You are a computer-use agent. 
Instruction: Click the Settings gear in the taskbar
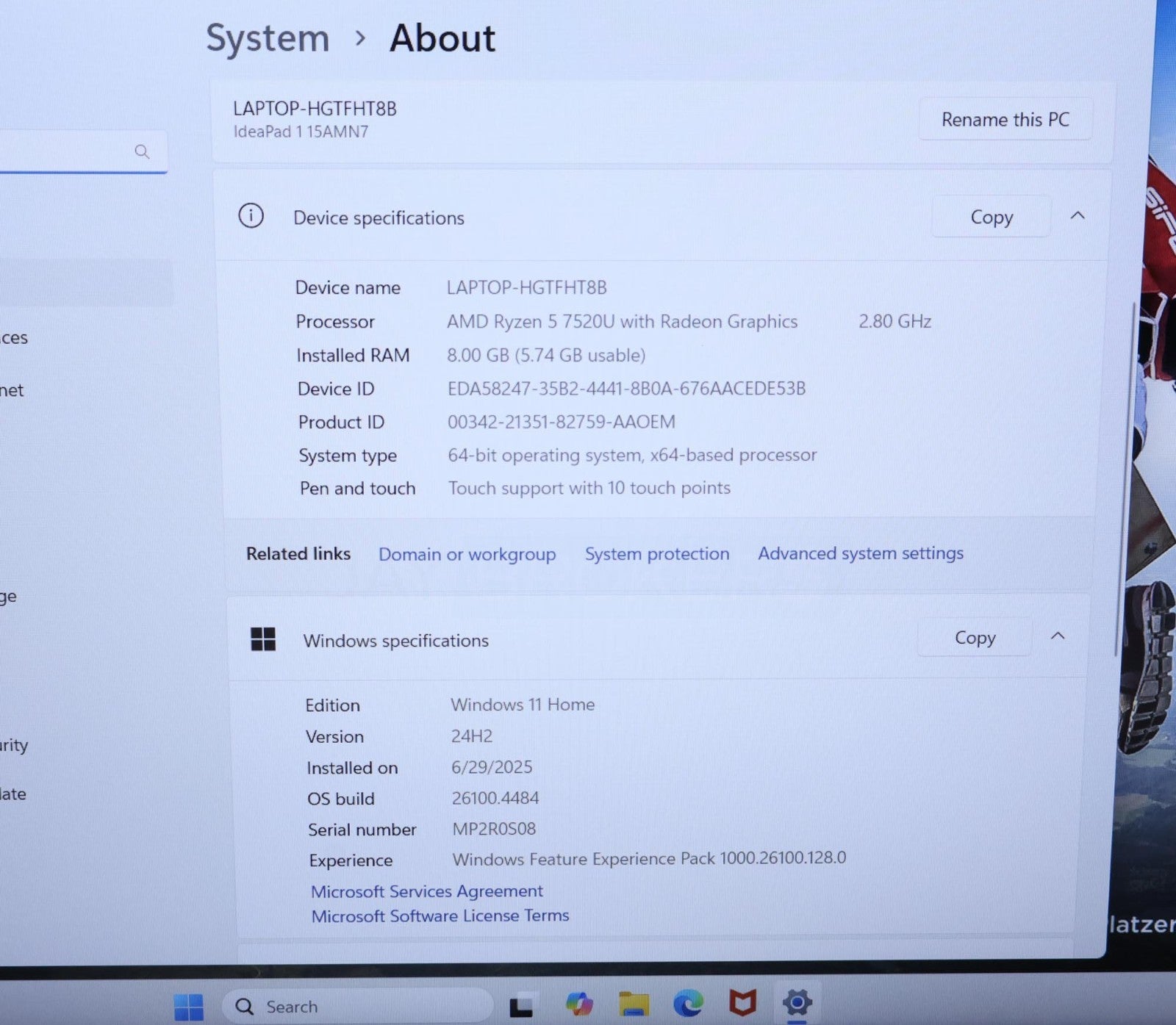[x=797, y=1001]
